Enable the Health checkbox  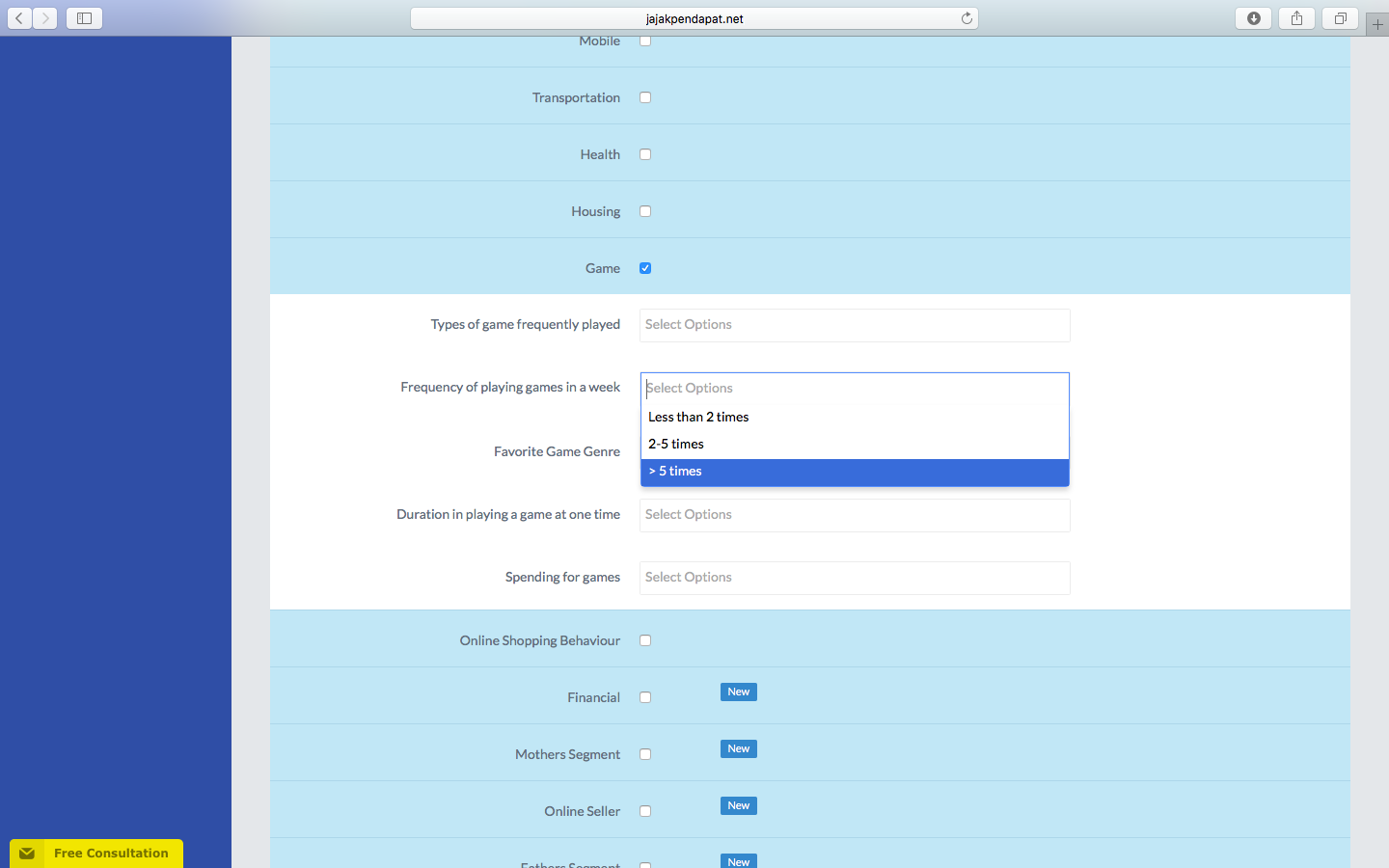click(x=645, y=154)
